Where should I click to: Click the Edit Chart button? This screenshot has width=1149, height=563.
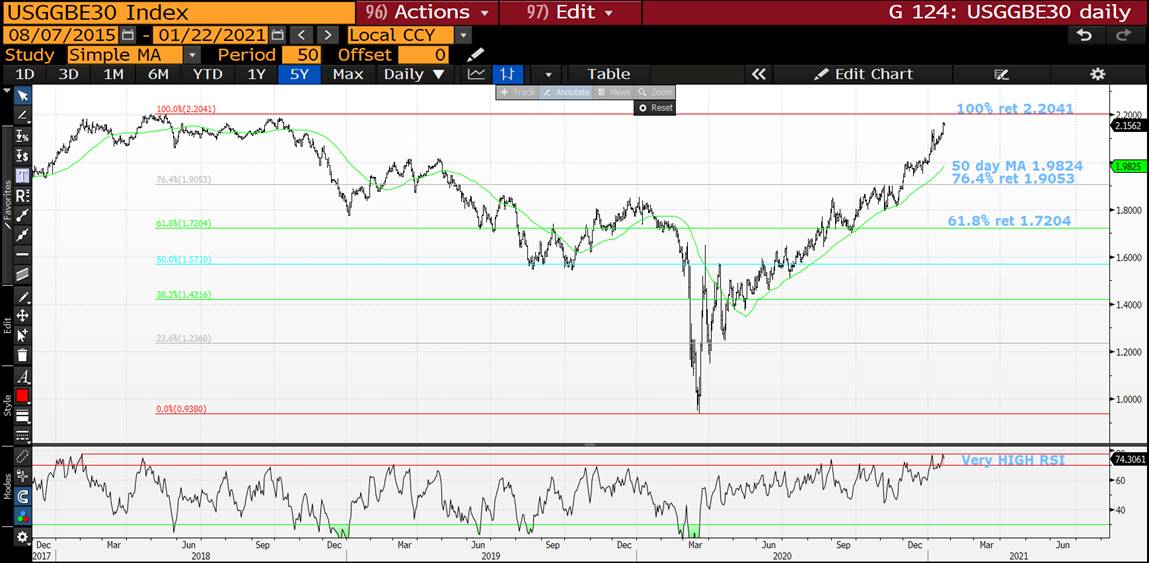[863, 74]
